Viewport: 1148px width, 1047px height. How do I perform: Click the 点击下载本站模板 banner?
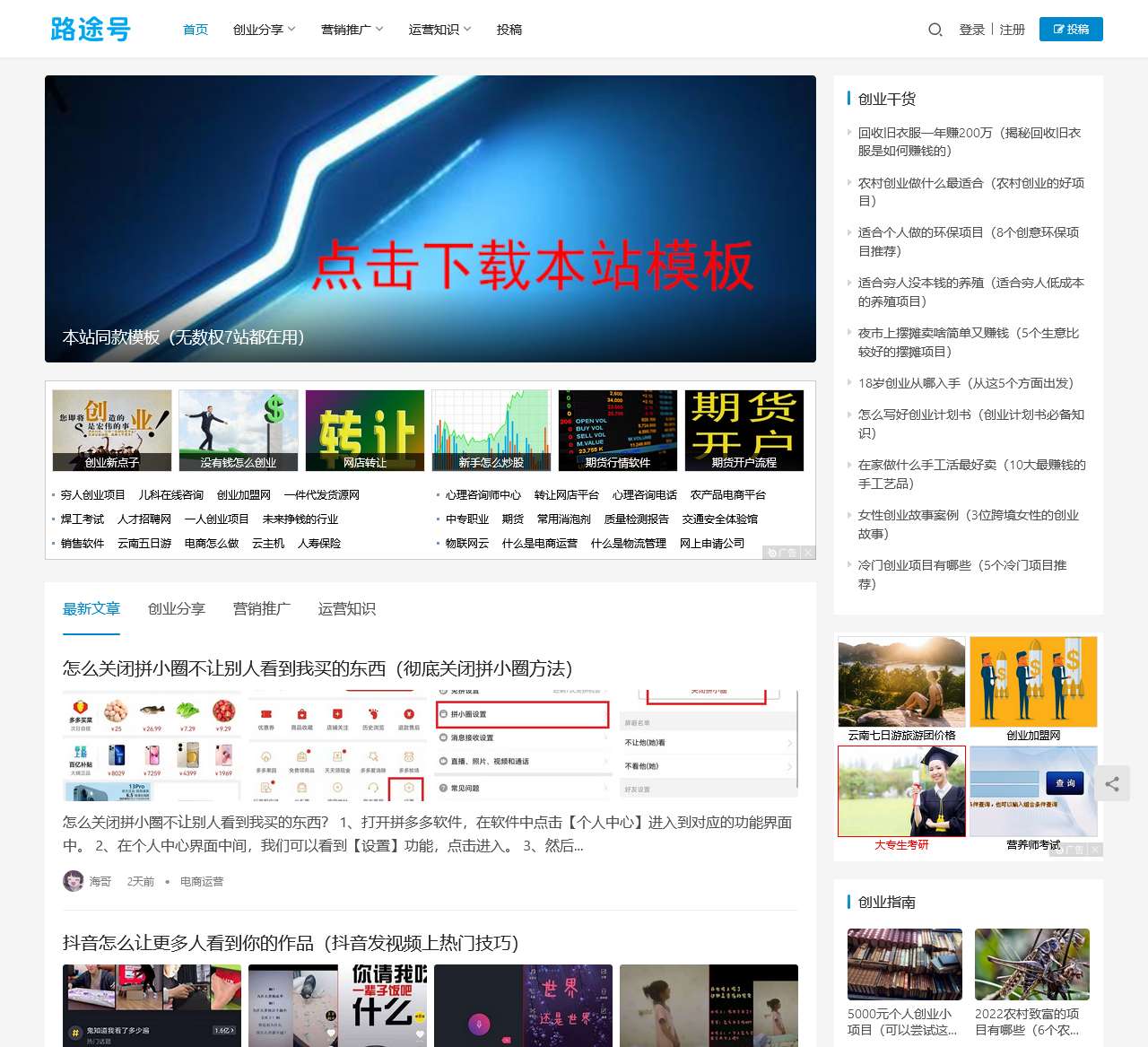tap(430, 219)
